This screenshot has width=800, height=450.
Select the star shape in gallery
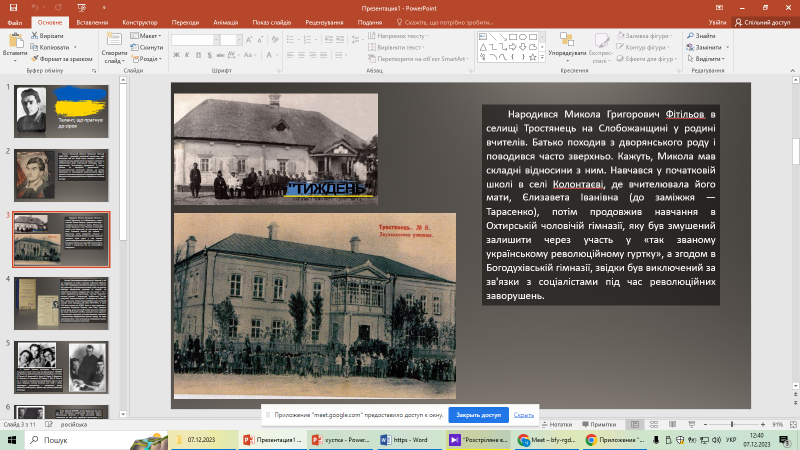click(x=533, y=57)
